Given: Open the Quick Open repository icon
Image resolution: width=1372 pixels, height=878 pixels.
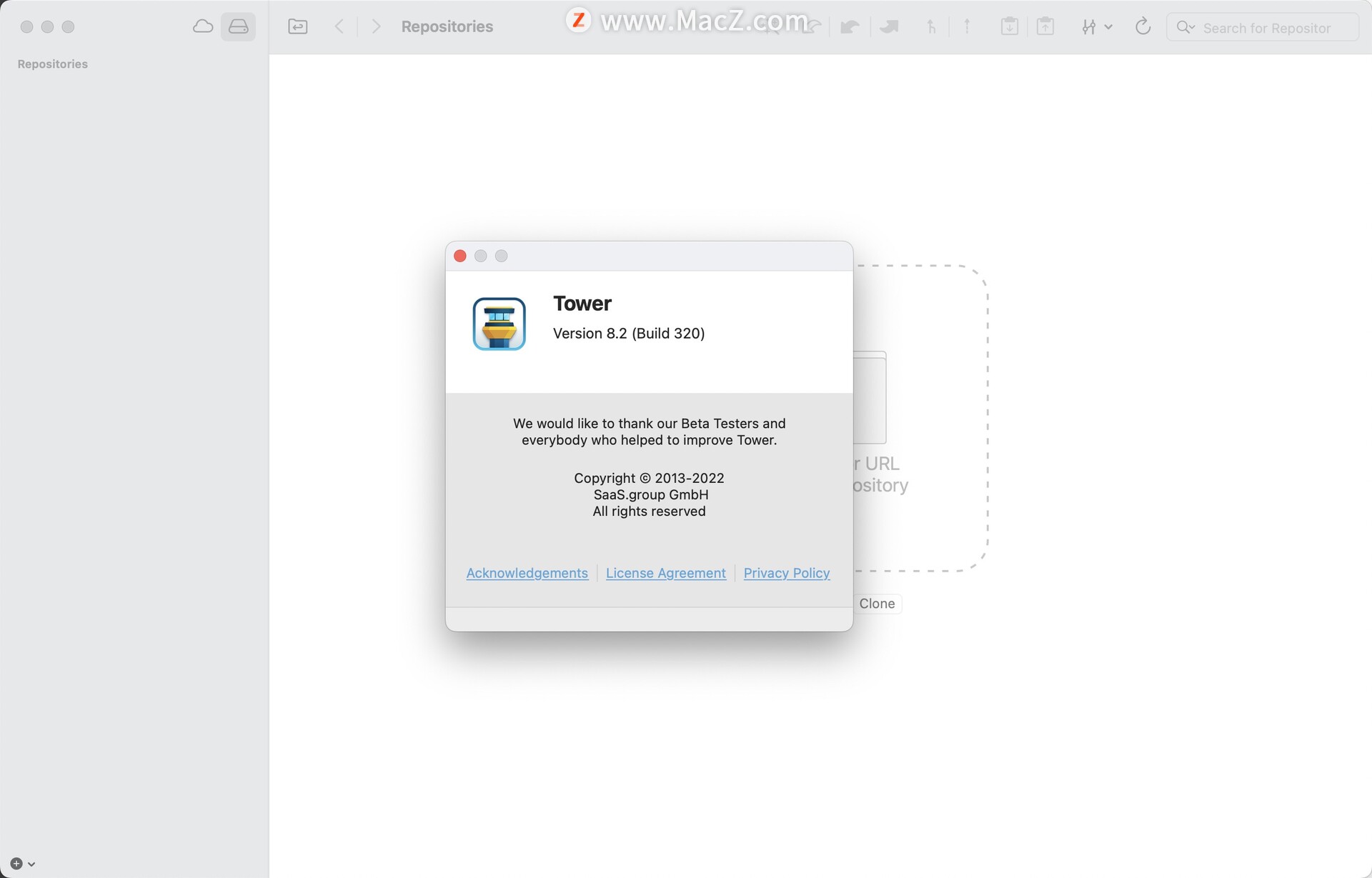Looking at the screenshot, I should 298,26.
